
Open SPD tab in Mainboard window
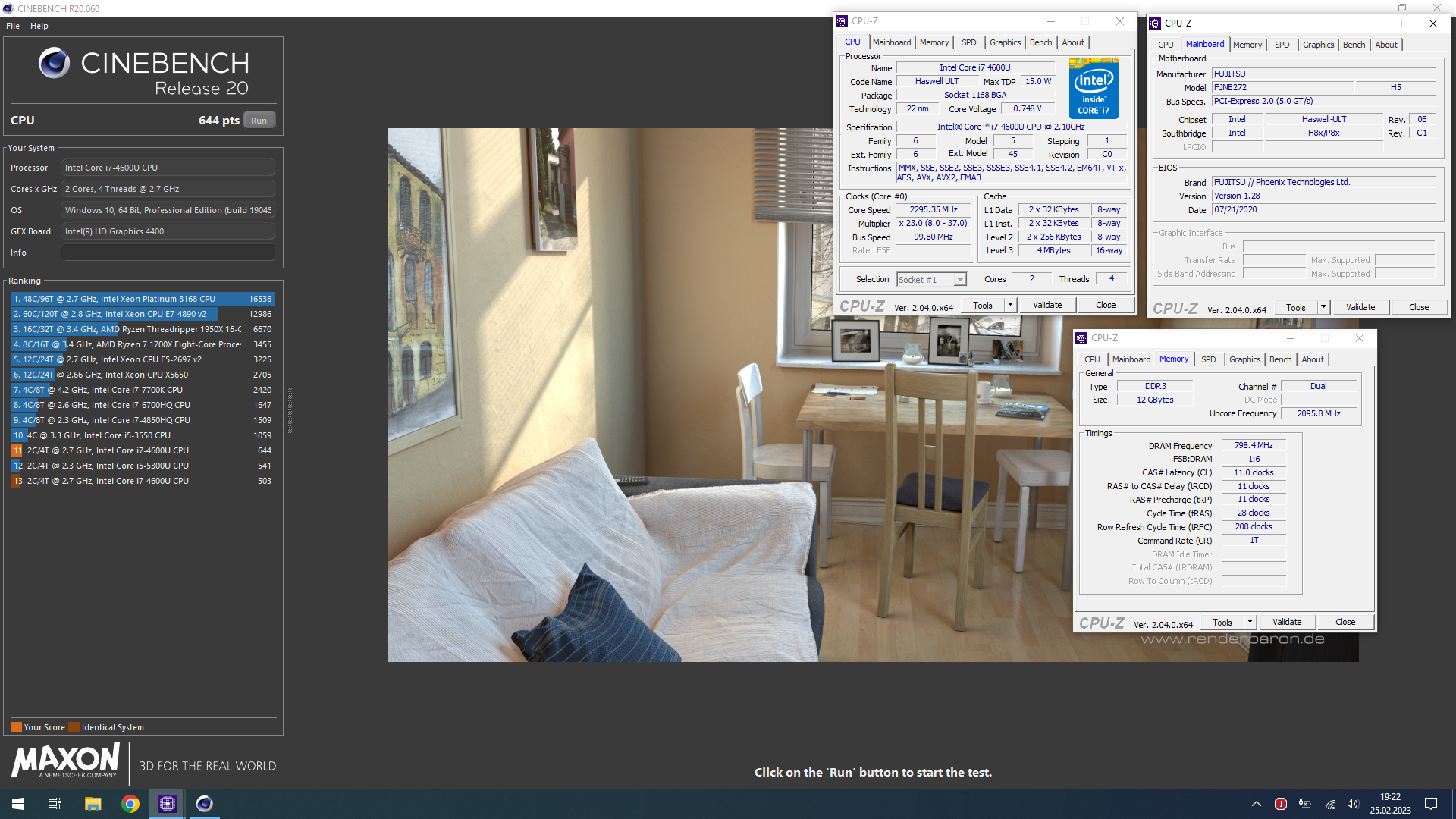point(1282,45)
